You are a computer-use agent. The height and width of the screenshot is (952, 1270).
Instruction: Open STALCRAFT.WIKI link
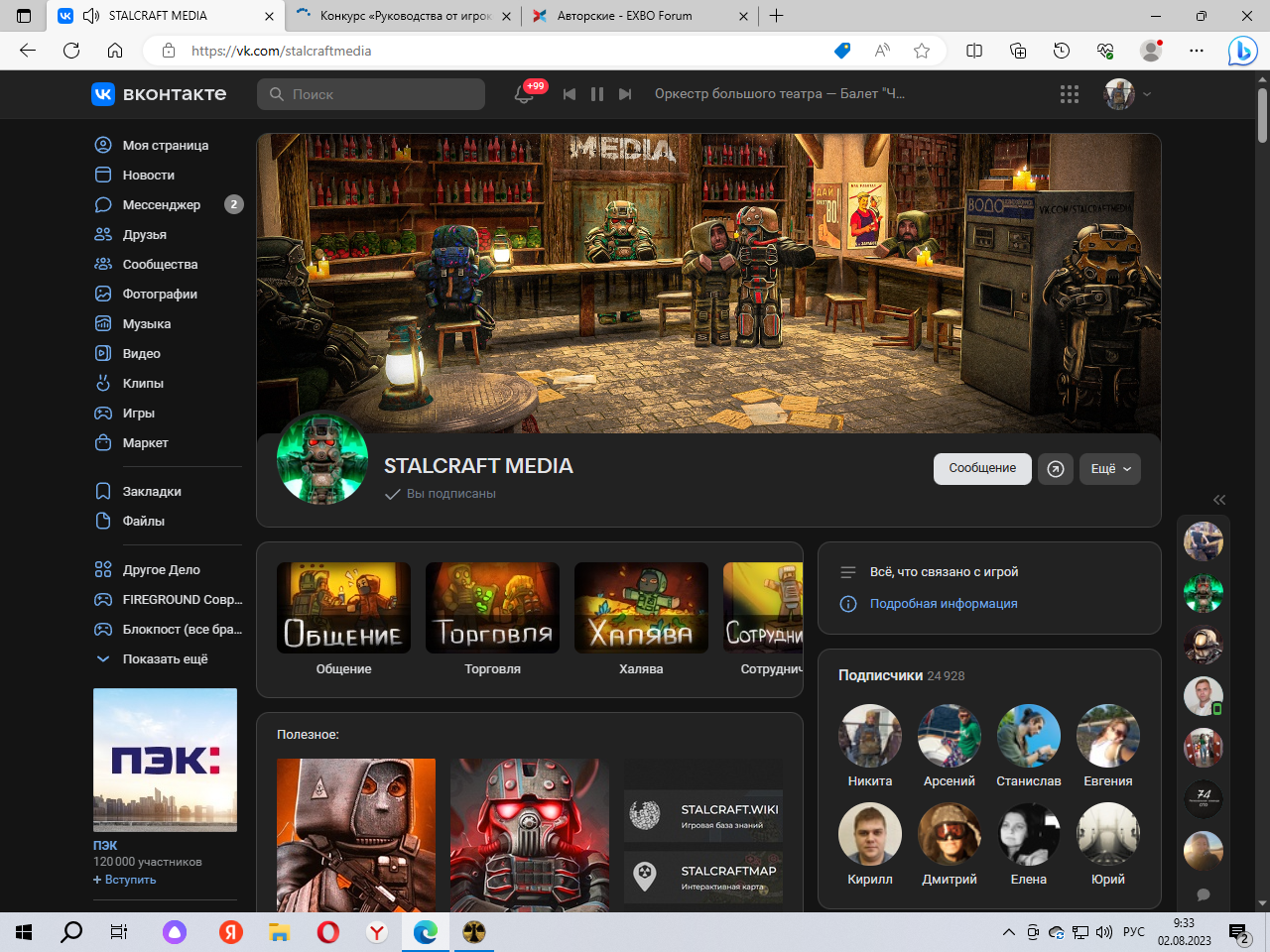(x=703, y=816)
